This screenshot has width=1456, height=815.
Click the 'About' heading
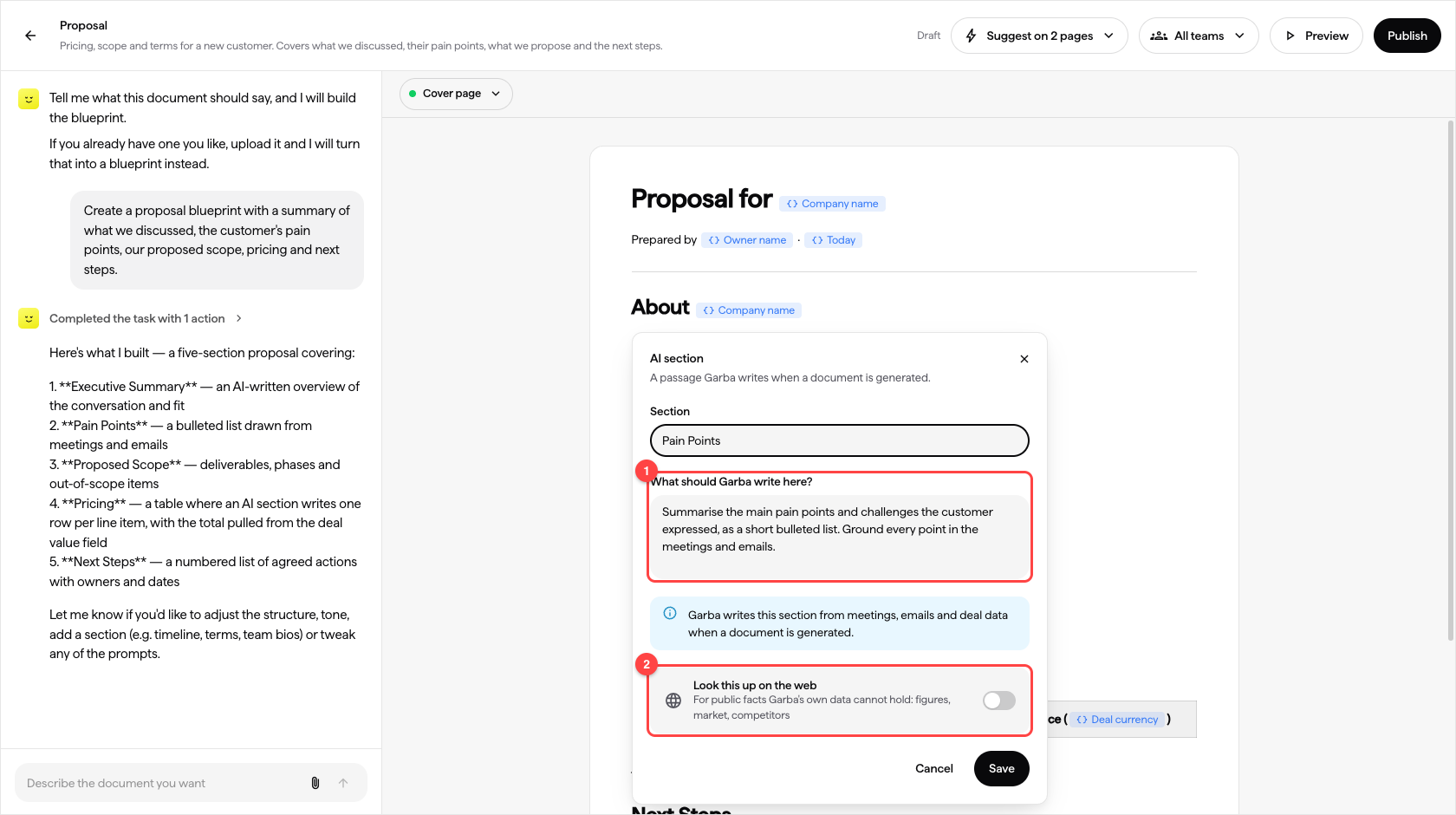pyautogui.click(x=660, y=307)
